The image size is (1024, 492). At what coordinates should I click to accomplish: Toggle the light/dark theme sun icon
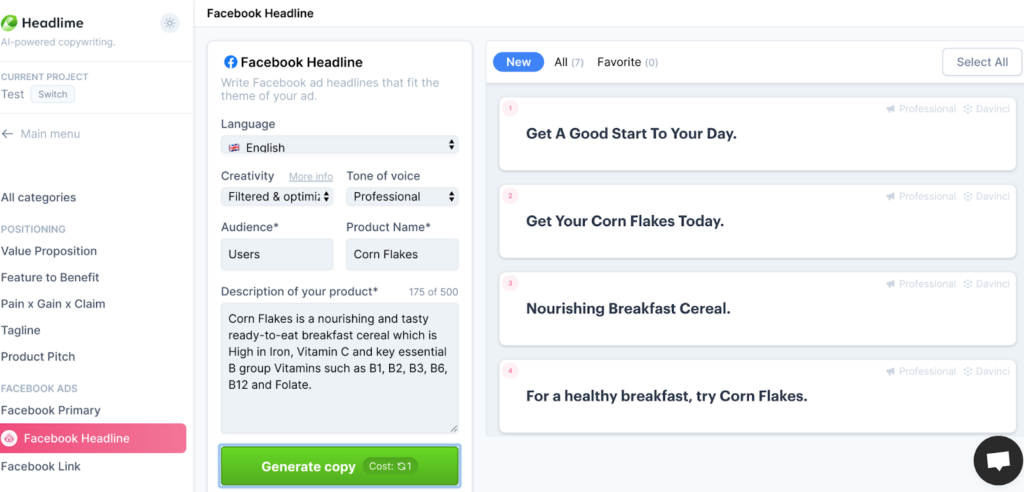170,23
